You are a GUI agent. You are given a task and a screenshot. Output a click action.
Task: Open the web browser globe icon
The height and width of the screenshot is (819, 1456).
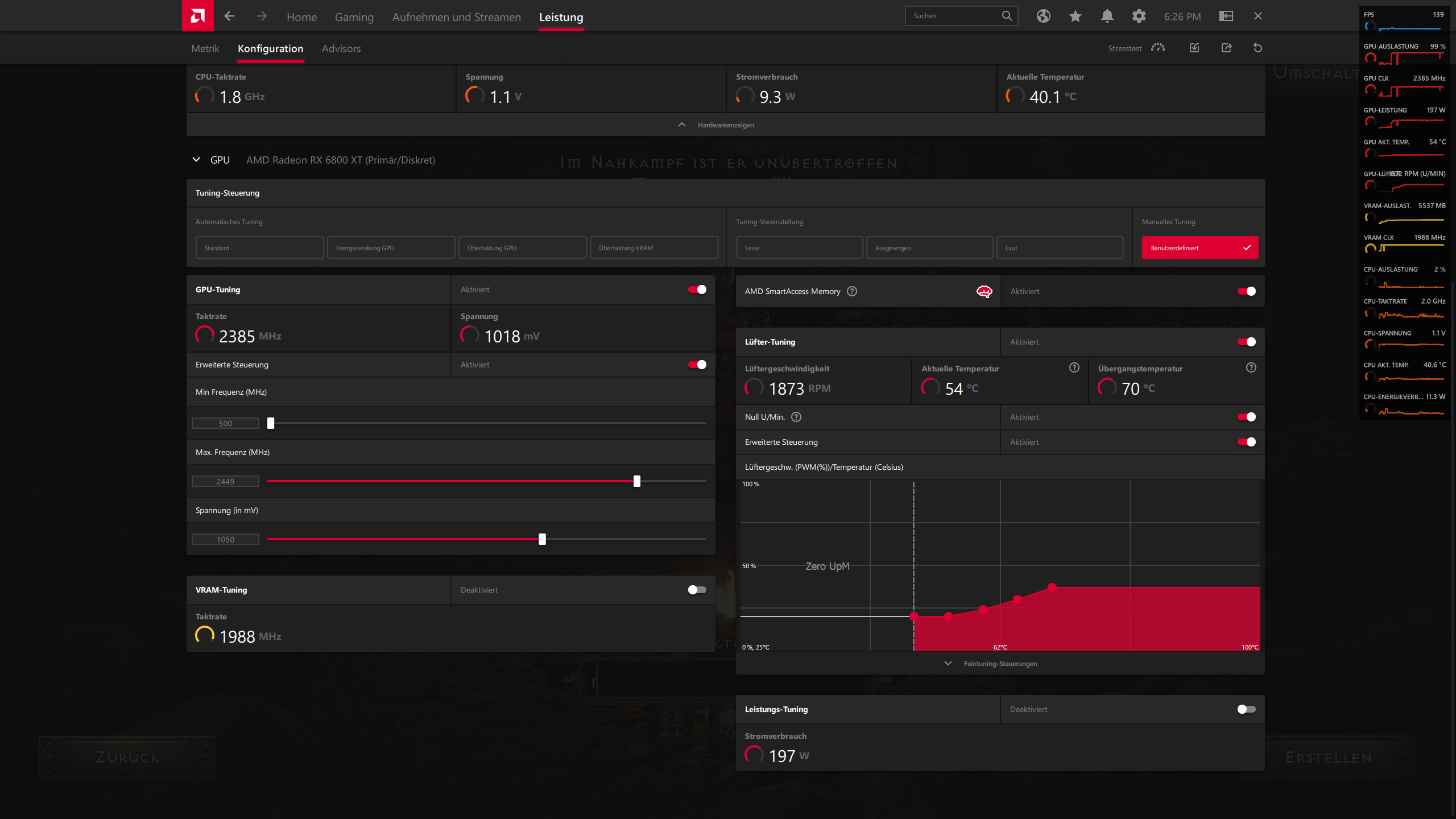click(x=1043, y=16)
